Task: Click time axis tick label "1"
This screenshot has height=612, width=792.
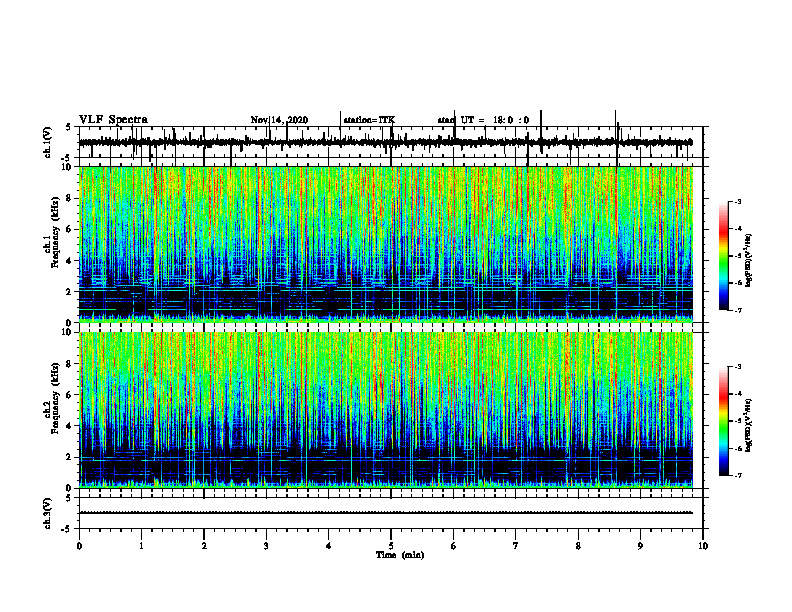Action: 141,546
